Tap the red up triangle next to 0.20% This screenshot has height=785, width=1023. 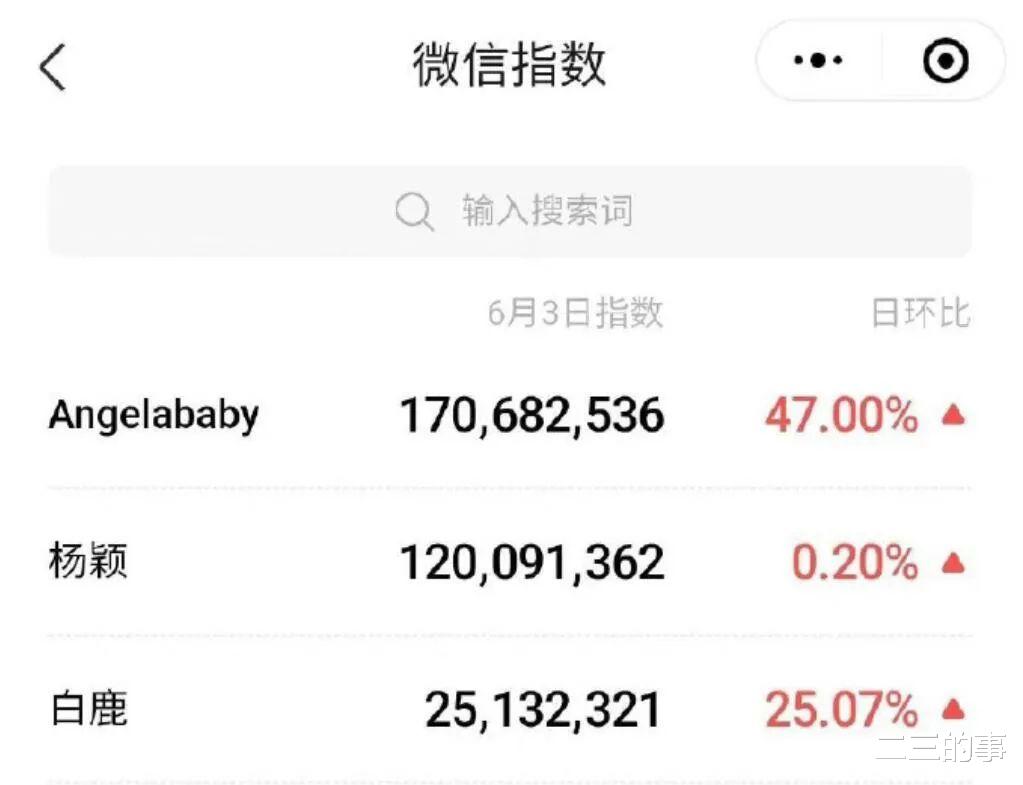[953, 562]
